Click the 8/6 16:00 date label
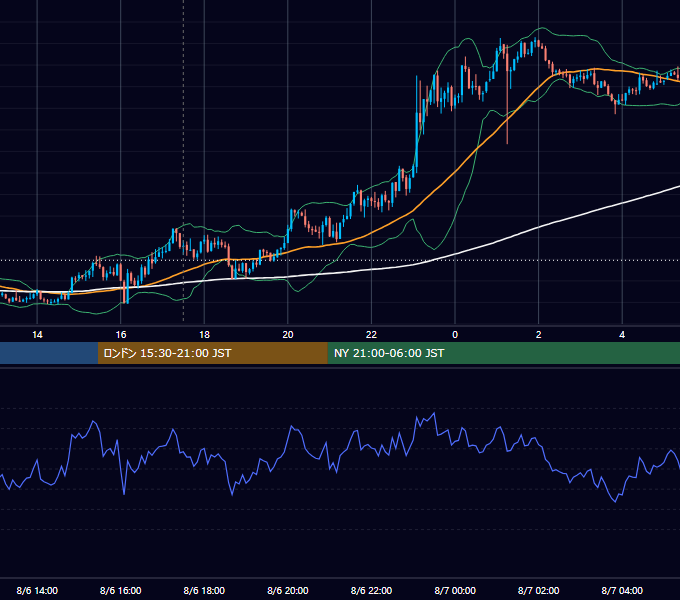The image size is (680, 600). pos(121,590)
